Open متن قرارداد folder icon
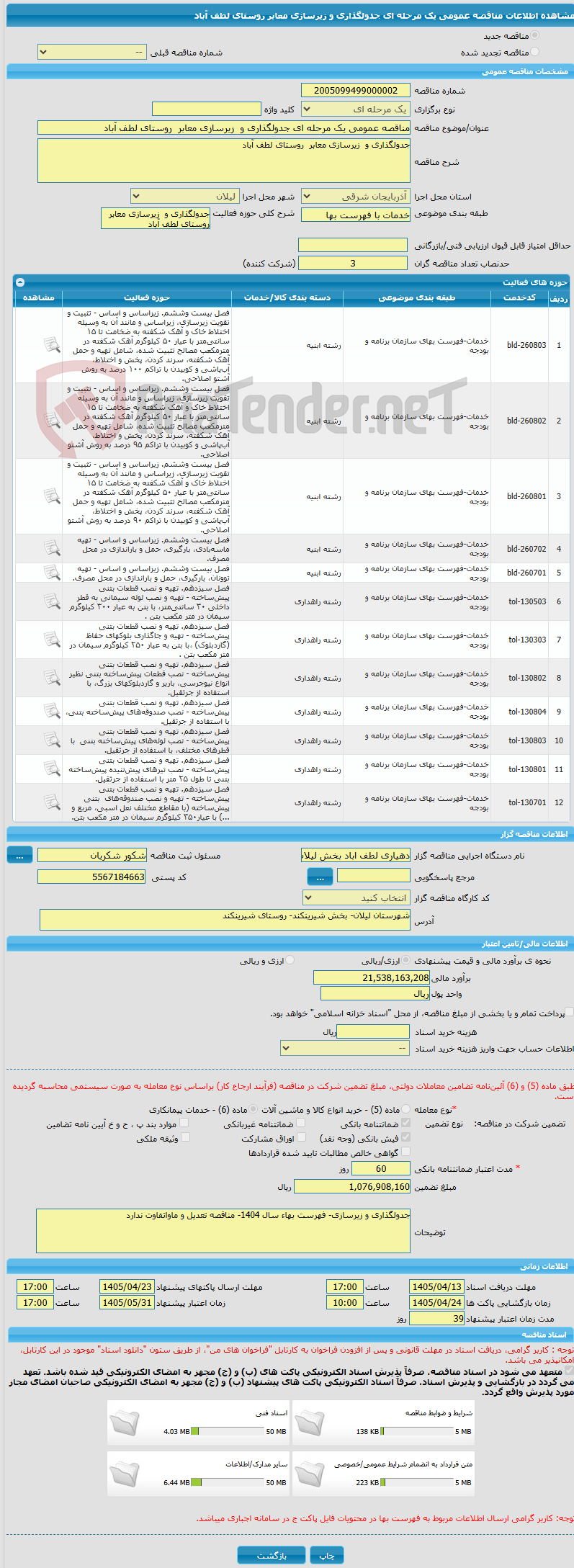The width and height of the screenshot is (574, 1568). 310,1473
